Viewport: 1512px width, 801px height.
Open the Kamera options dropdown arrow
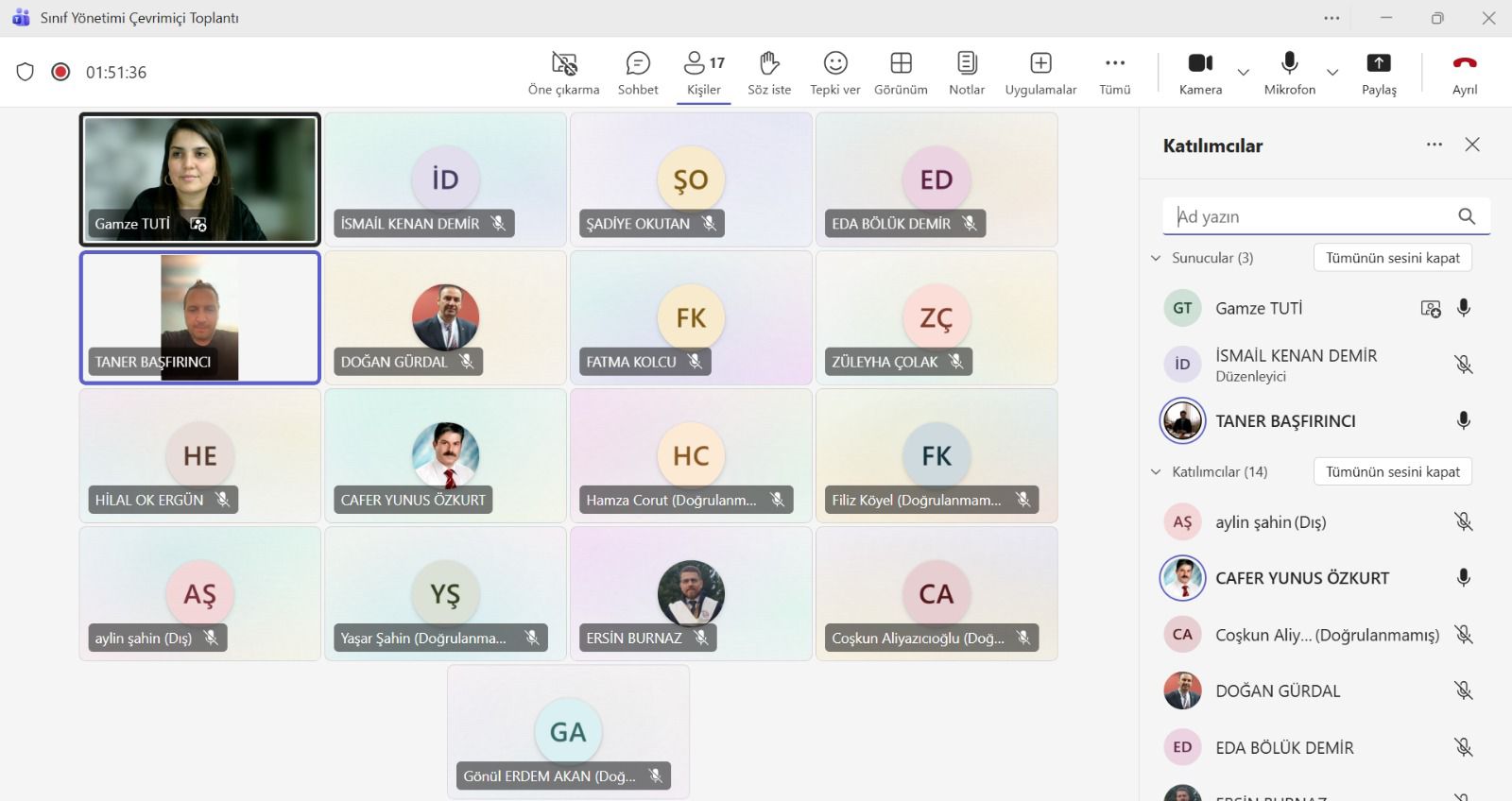pos(1244,72)
